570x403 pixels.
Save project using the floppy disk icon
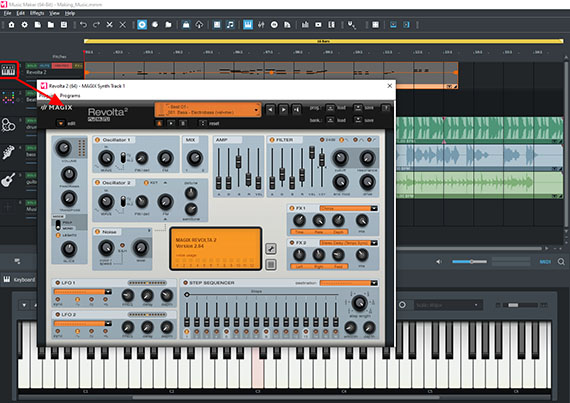(x=64, y=25)
